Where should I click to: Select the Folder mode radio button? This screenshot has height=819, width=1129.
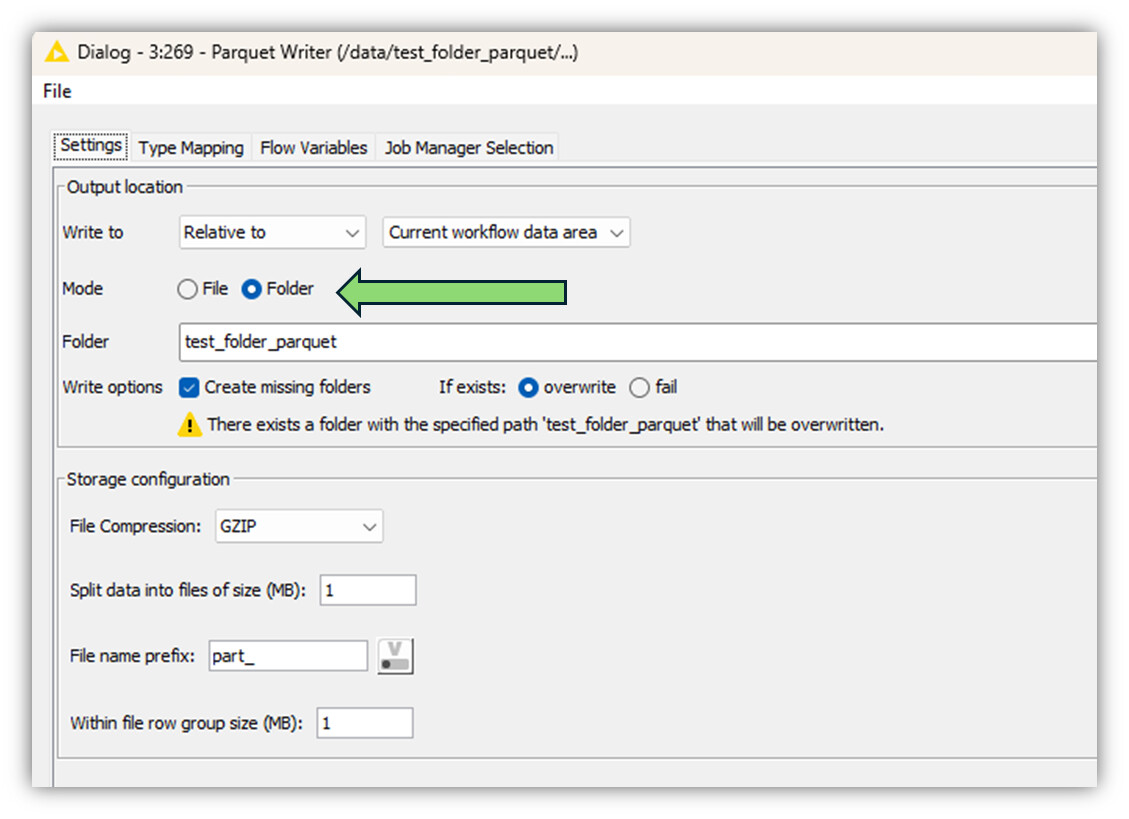click(x=252, y=289)
